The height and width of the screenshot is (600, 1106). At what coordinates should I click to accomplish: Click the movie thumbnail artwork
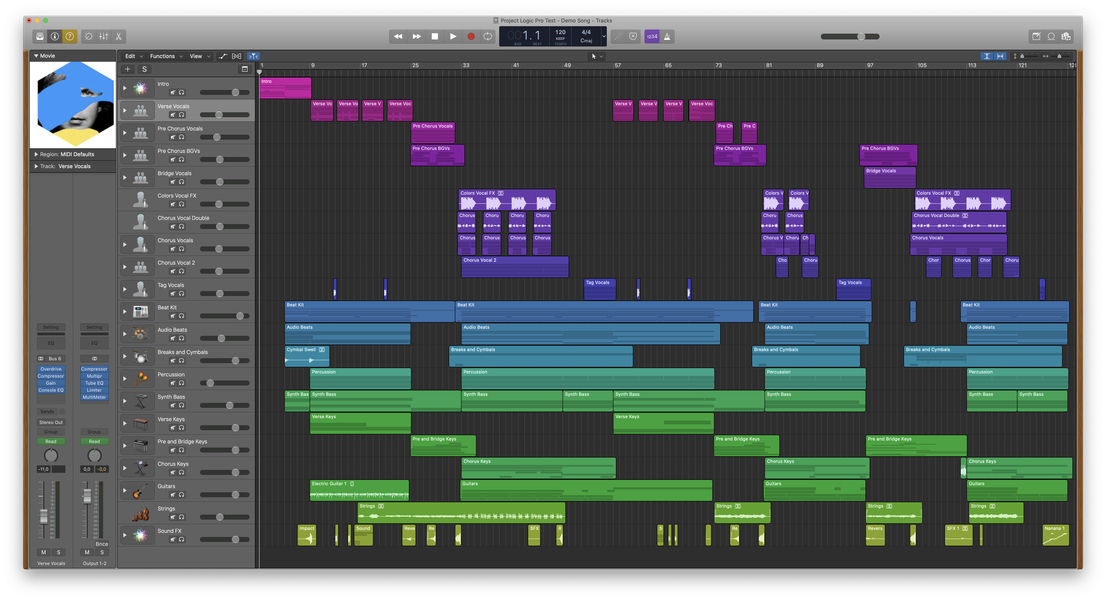[x=73, y=104]
